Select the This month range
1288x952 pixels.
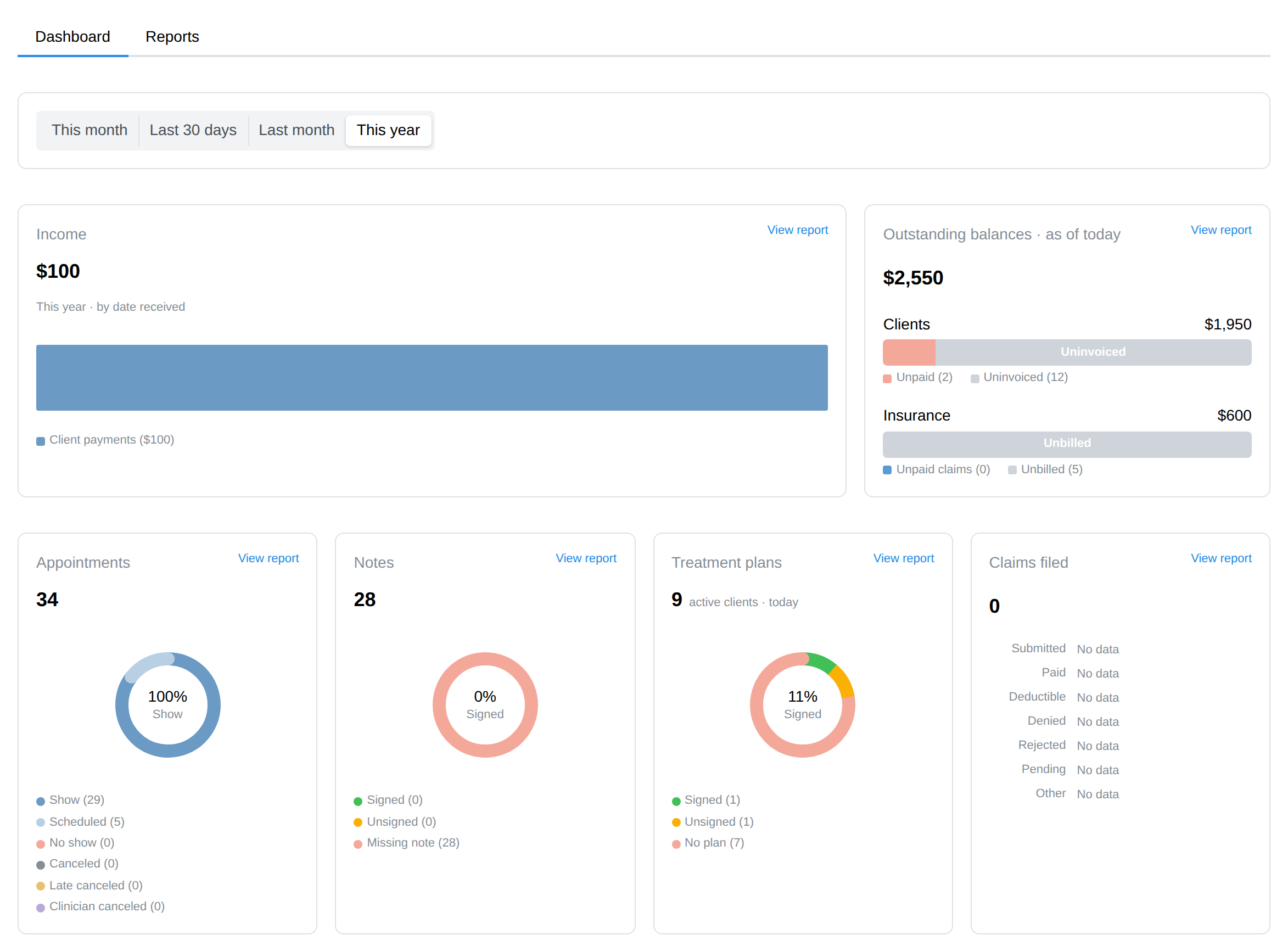click(x=89, y=130)
